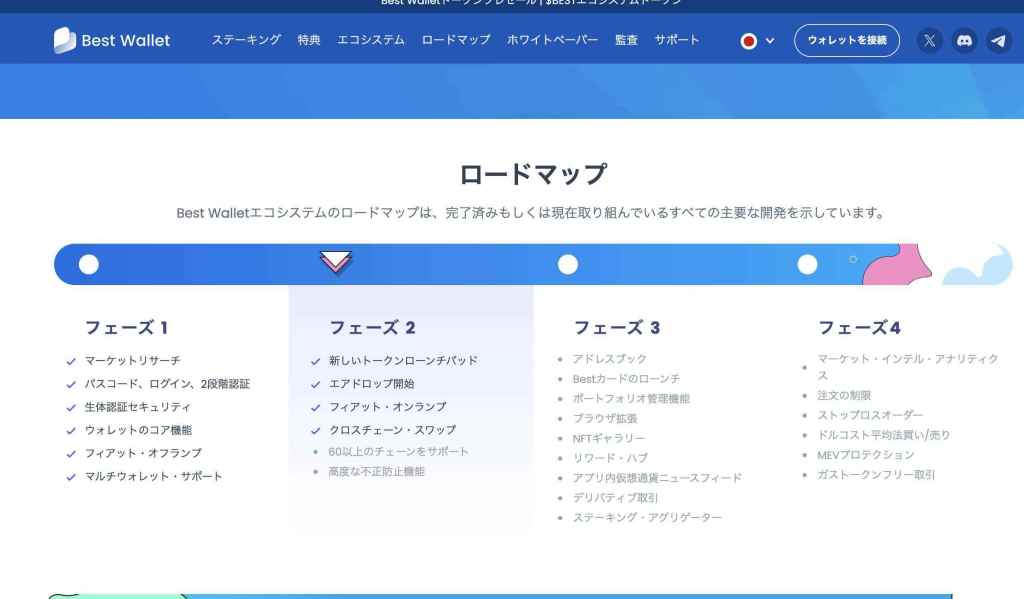Select the Phase 4 timeline dot
The height and width of the screenshot is (599, 1024).
[807, 265]
